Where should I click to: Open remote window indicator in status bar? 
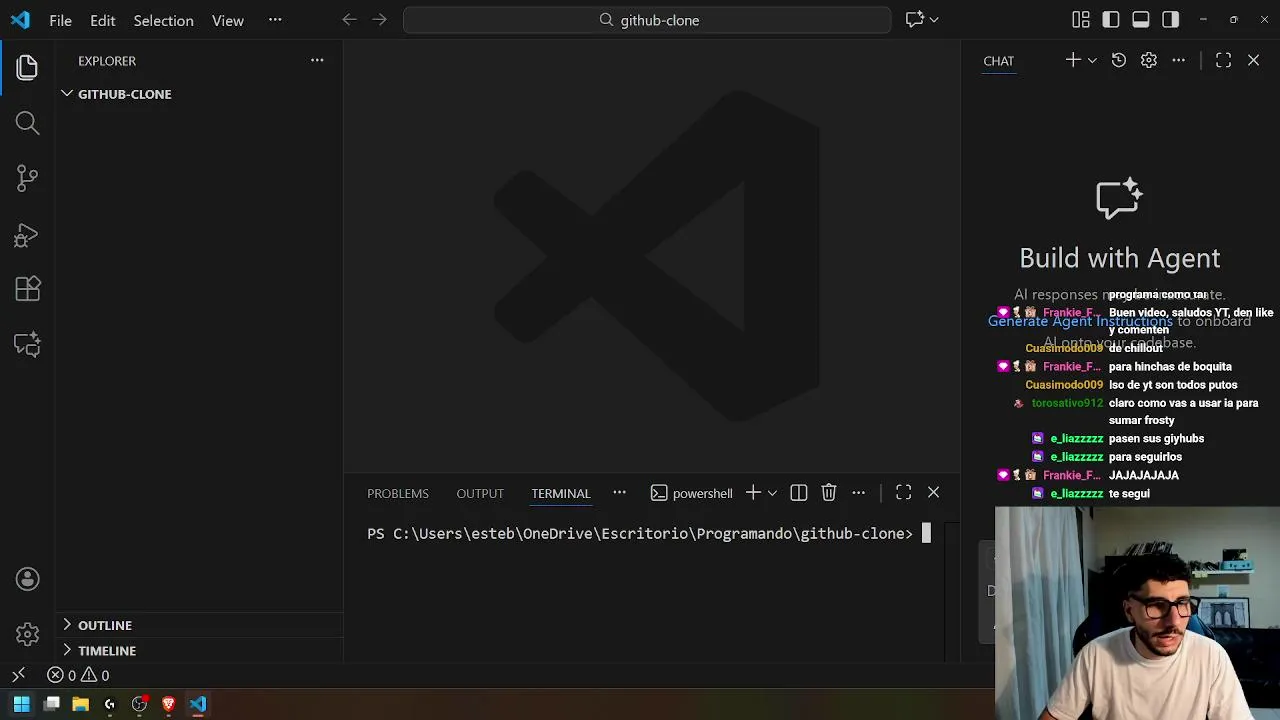(x=18, y=675)
